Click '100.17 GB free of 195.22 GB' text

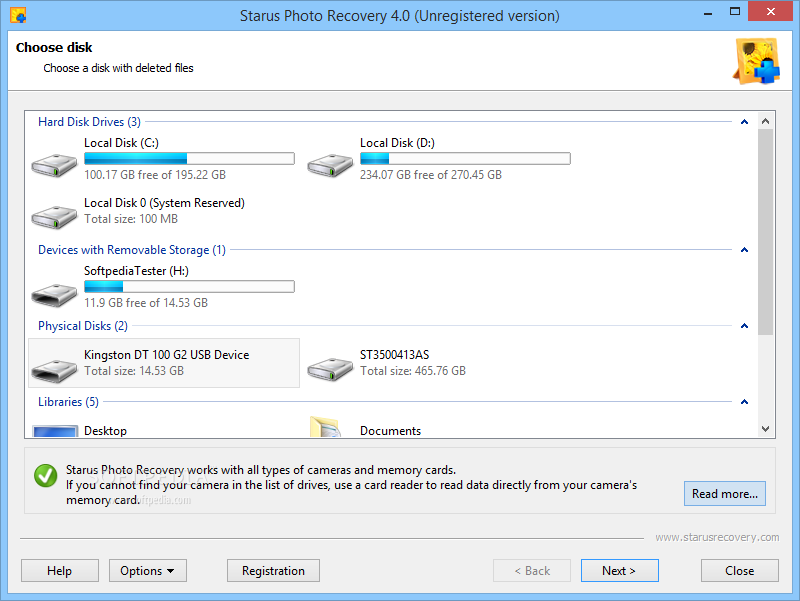click(x=155, y=175)
